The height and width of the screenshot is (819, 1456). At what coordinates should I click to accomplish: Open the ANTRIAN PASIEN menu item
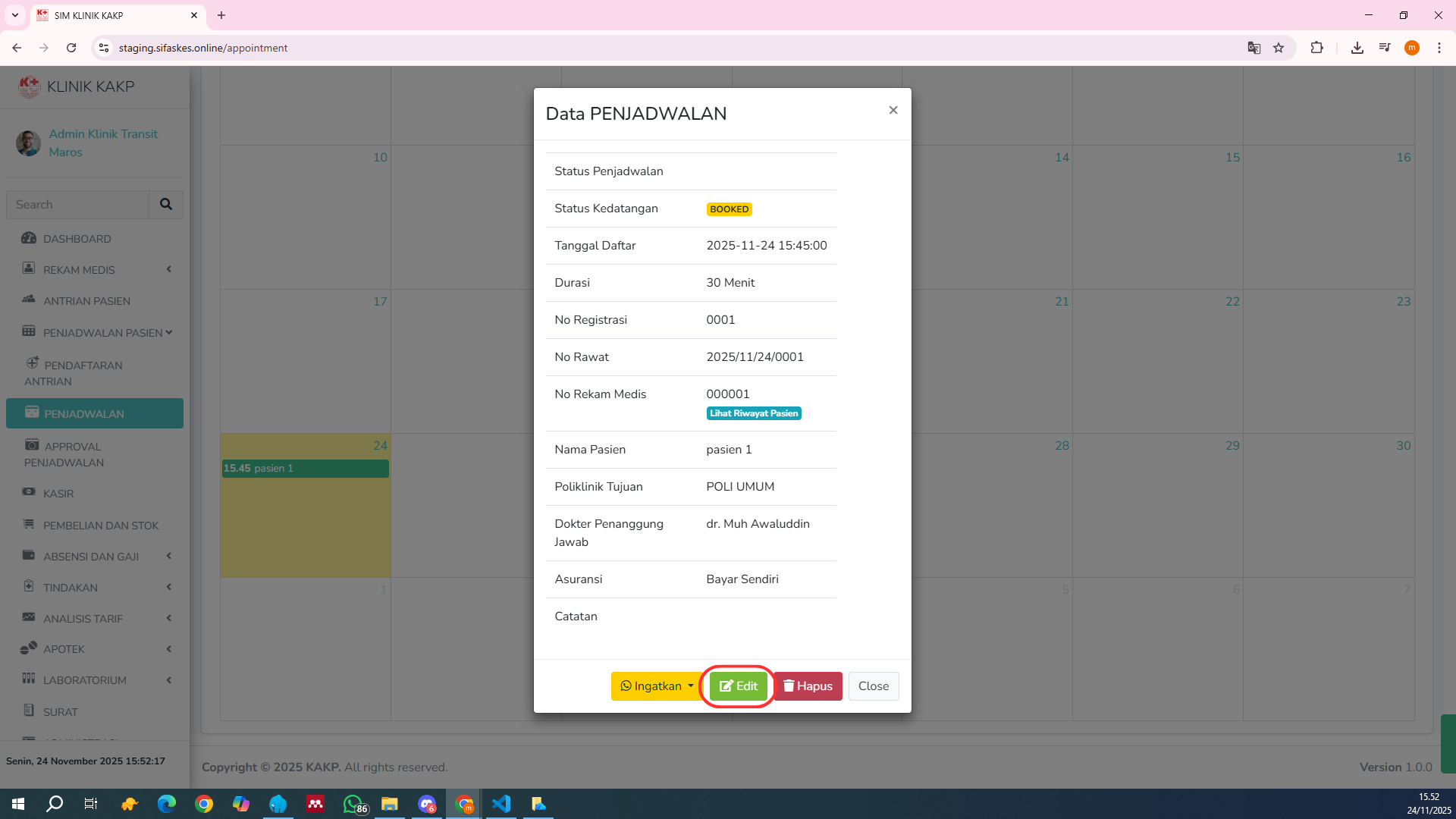tap(86, 301)
